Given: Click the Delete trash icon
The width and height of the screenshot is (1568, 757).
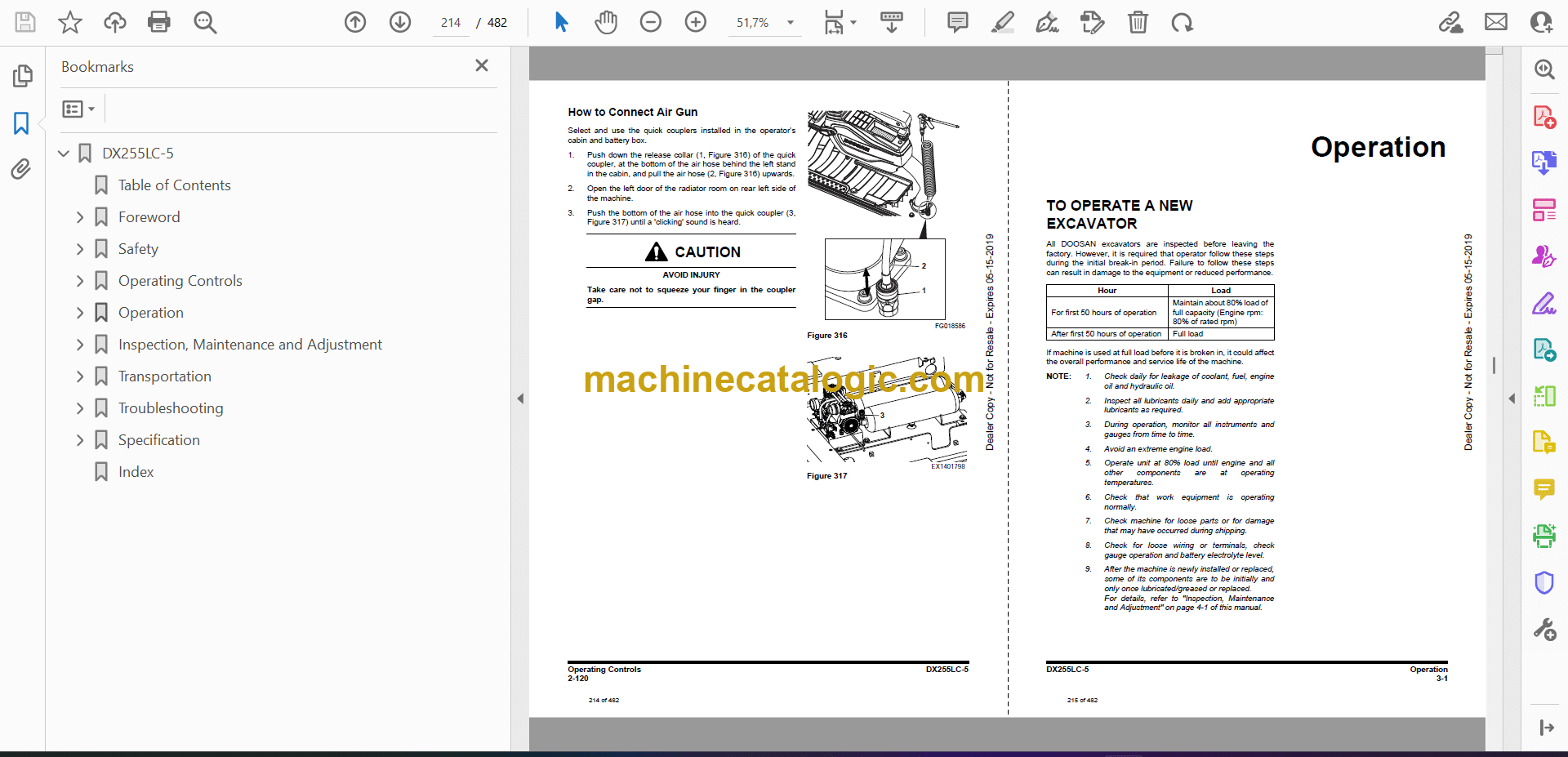Looking at the screenshot, I should (x=1137, y=22).
